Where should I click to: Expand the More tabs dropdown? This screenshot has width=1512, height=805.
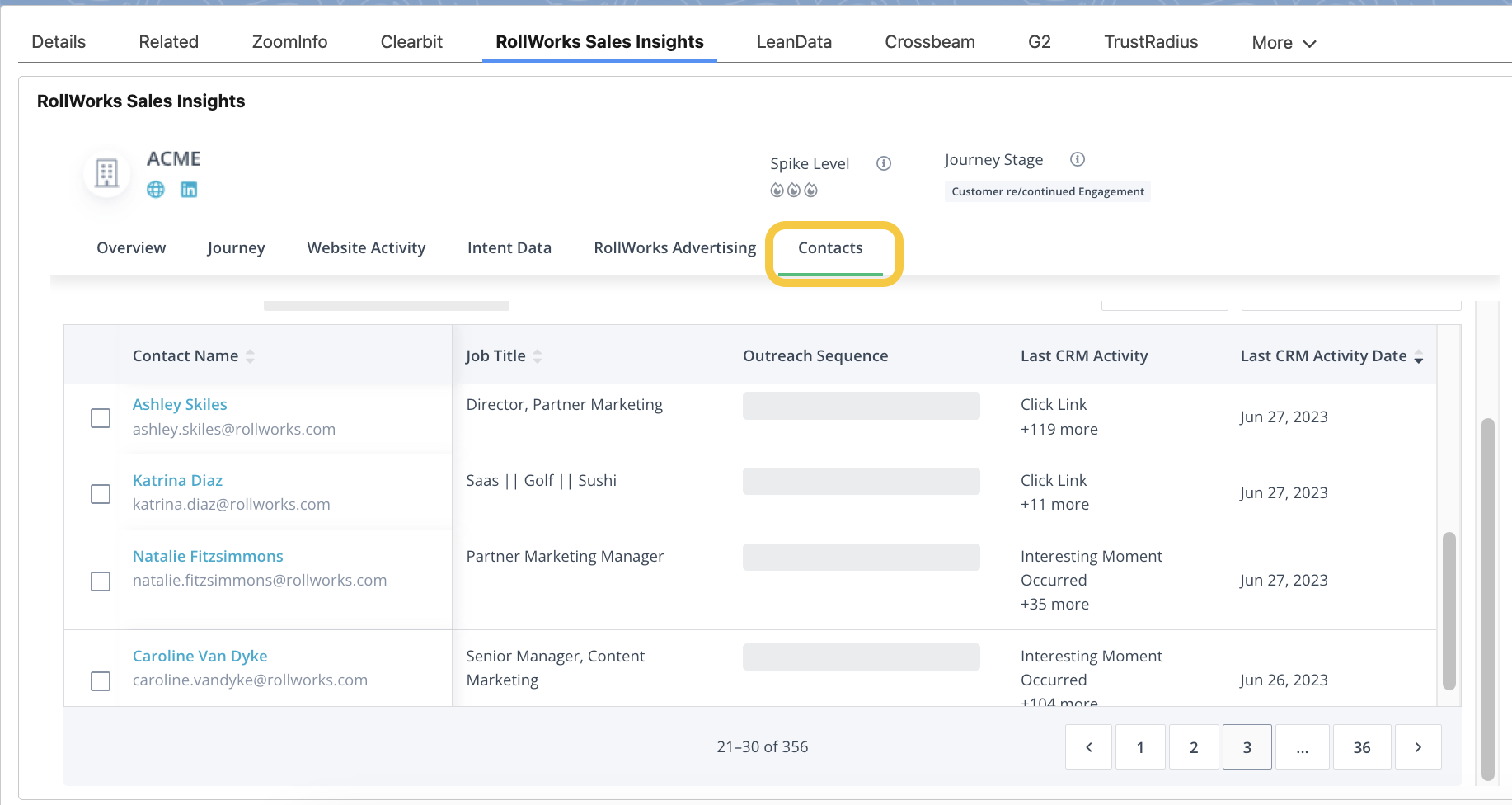pos(1283,43)
